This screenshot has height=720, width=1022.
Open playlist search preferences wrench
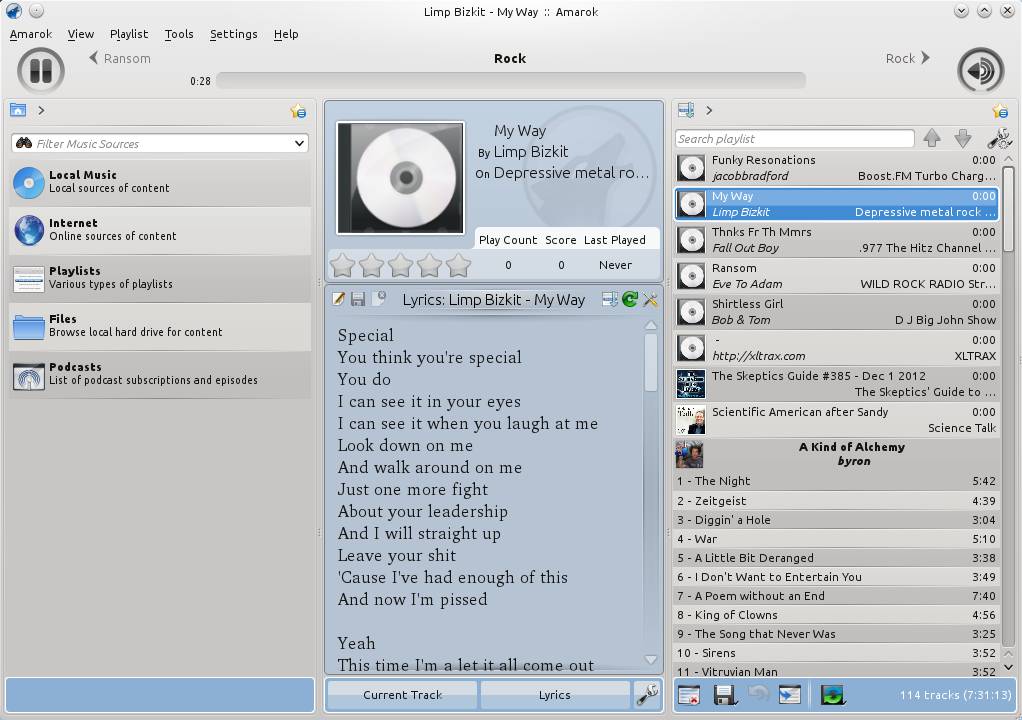coord(999,138)
